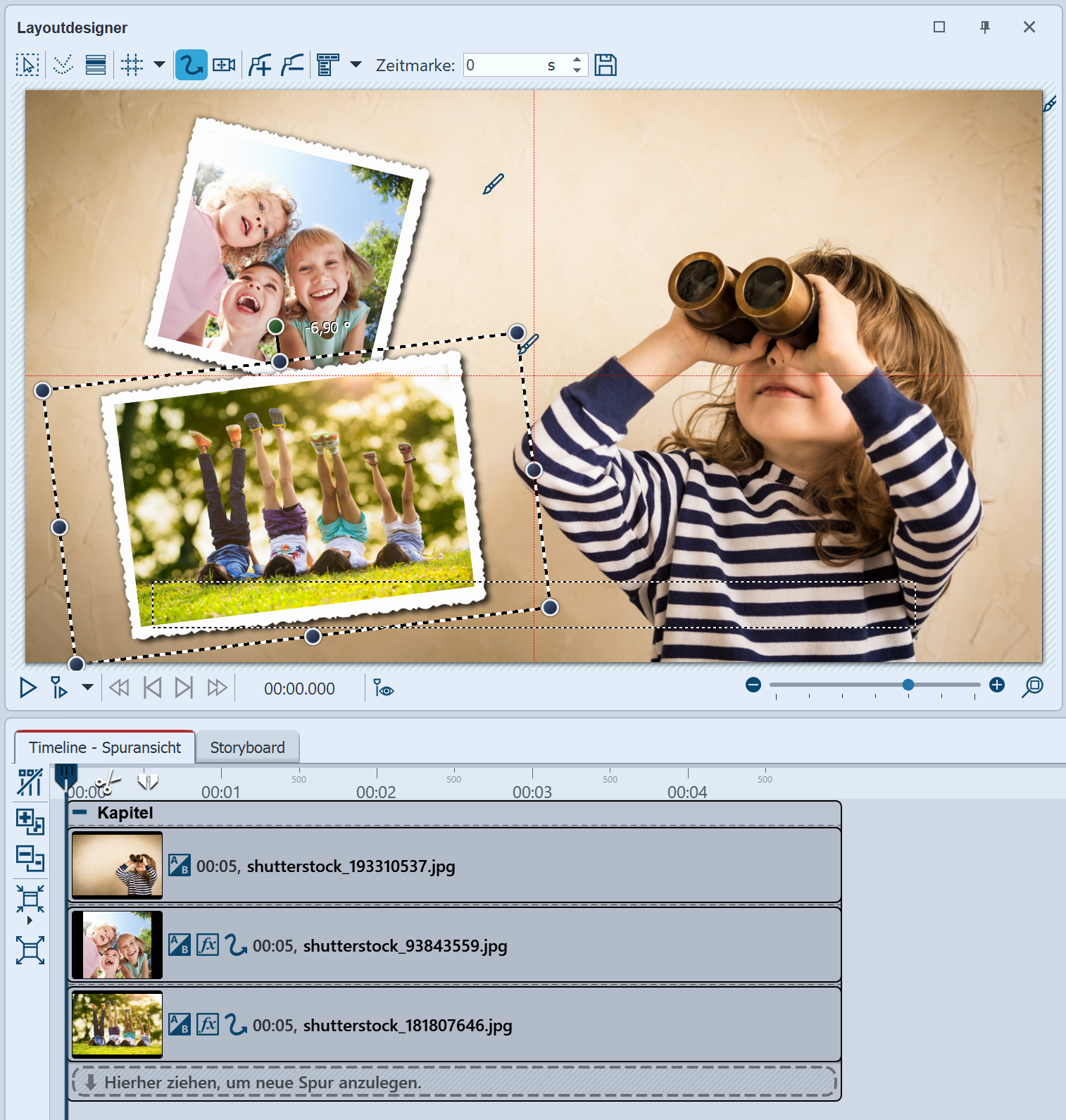Collapse the Kapitel chapter group

pyautogui.click(x=80, y=812)
